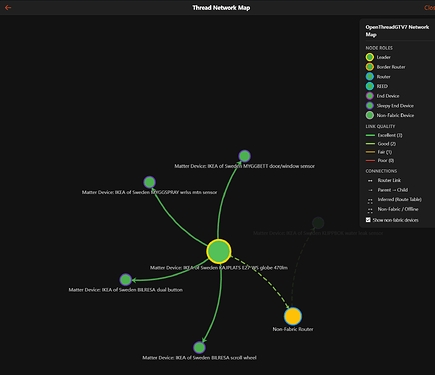Click the REED legend circle
The width and height of the screenshot is (435, 375).
[370, 86]
